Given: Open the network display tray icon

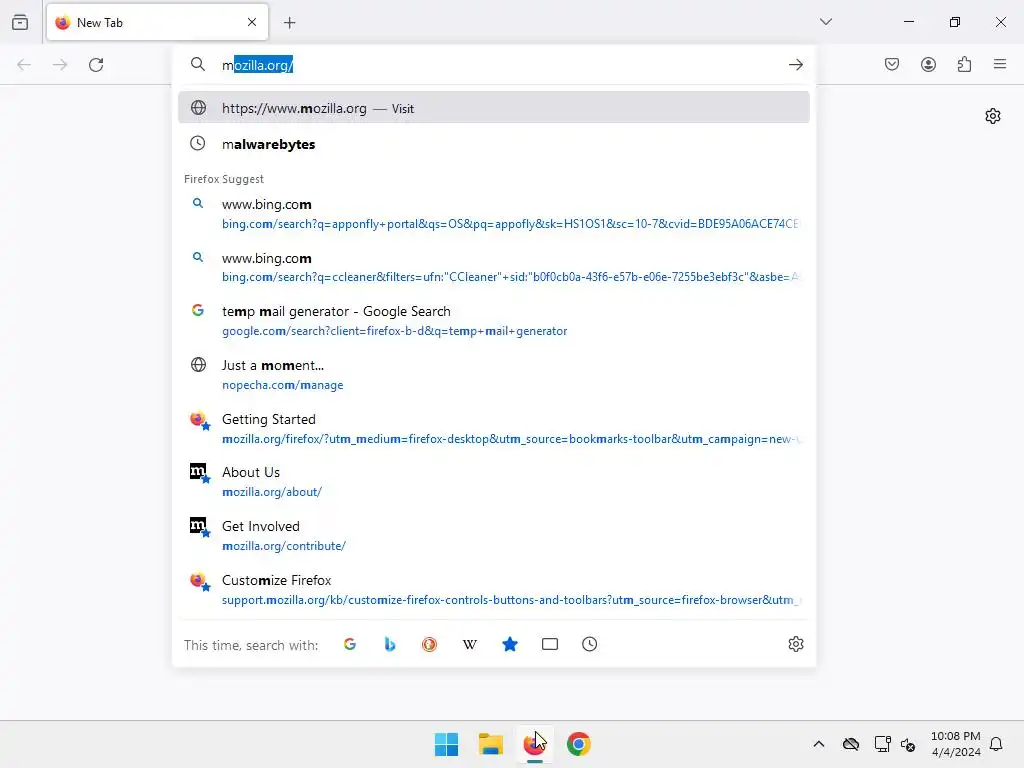Looking at the screenshot, I should click(882, 744).
